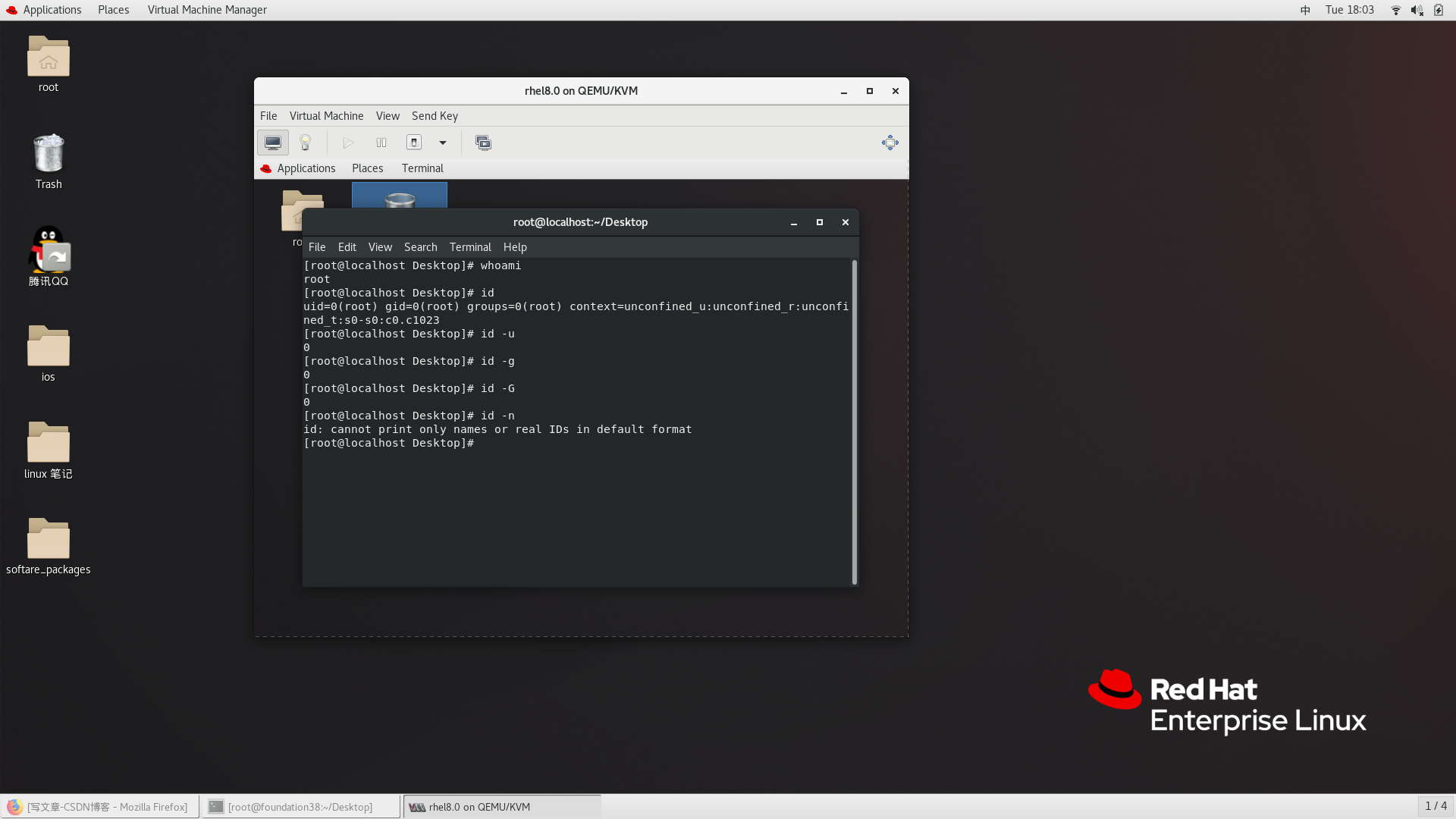Show virtual hardware details lightbulb icon
Image resolution: width=1456 pixels, height=819 pixels.
[x=306, y=143]
